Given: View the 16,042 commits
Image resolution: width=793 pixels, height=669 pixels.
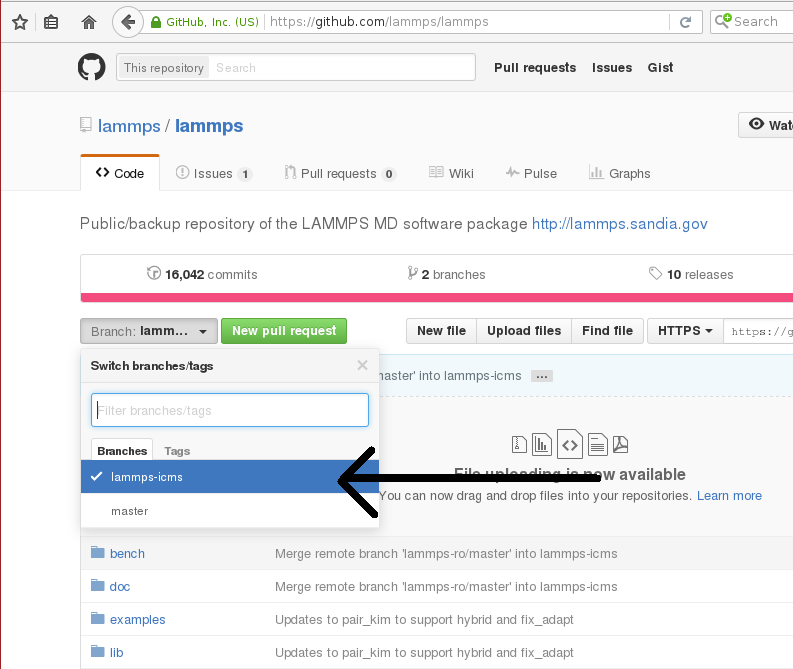Looking at the screenshot, I should click(202, 274).
